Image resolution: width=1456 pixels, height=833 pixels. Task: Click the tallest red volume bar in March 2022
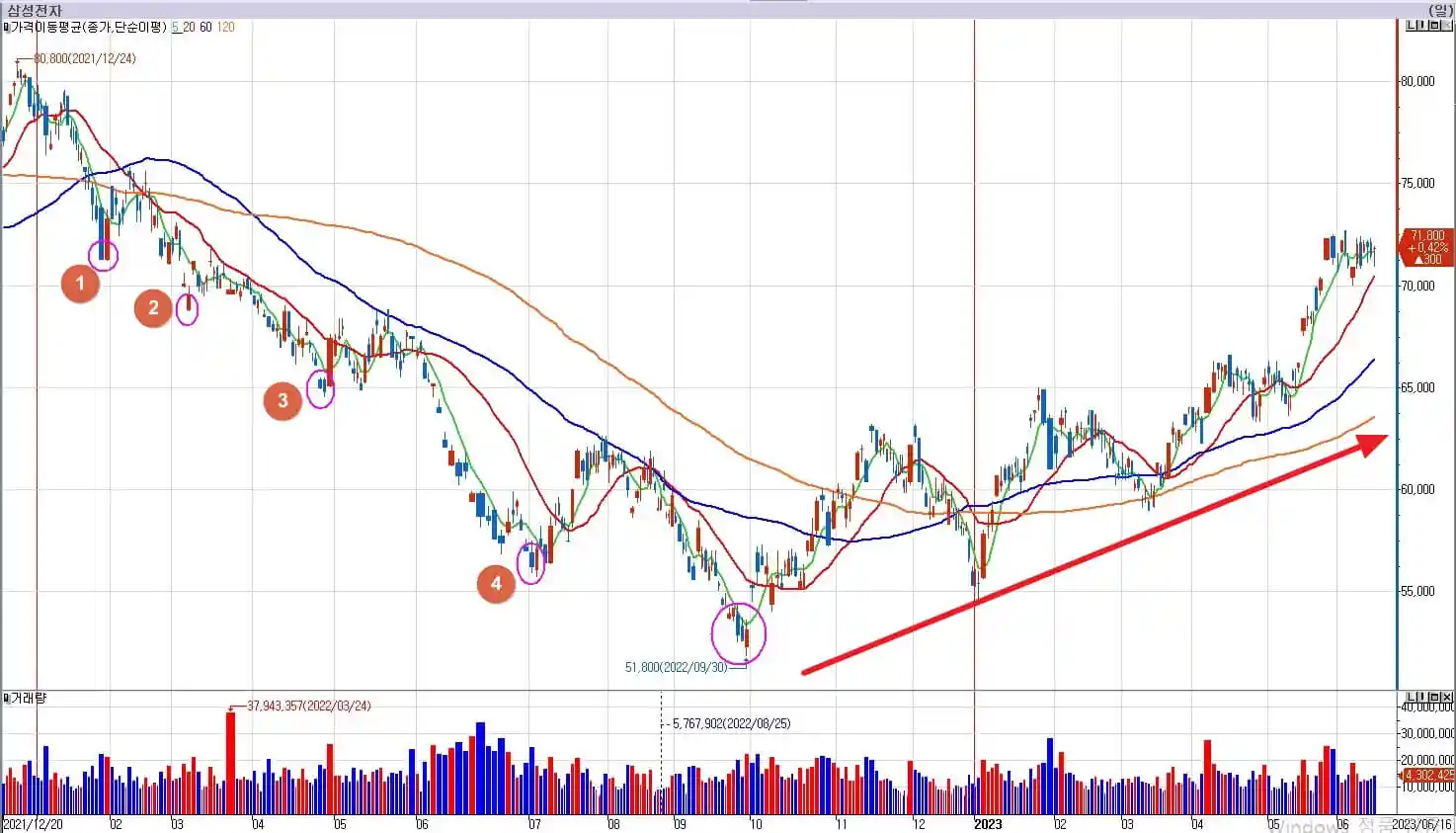click(230, 762)
